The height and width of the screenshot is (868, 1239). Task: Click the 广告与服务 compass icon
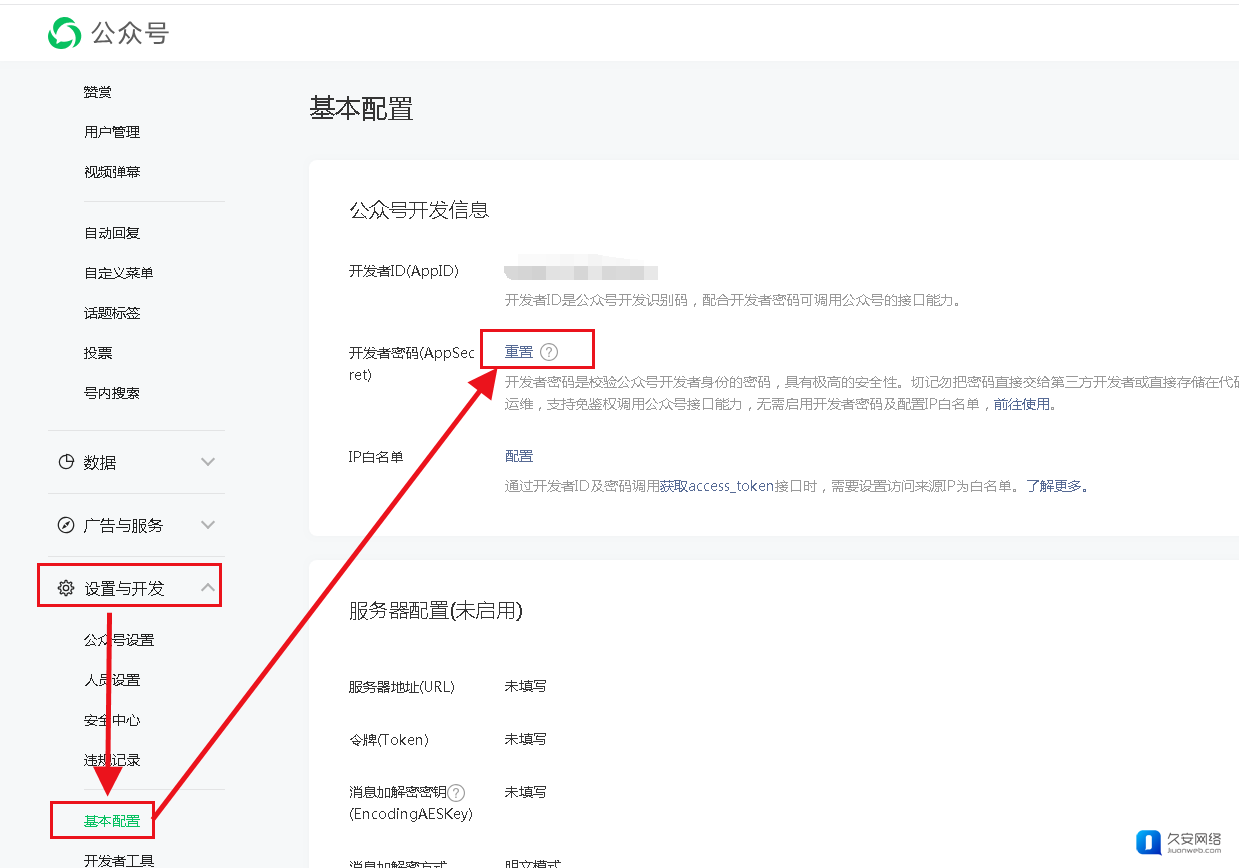click(x=66, y=525)
